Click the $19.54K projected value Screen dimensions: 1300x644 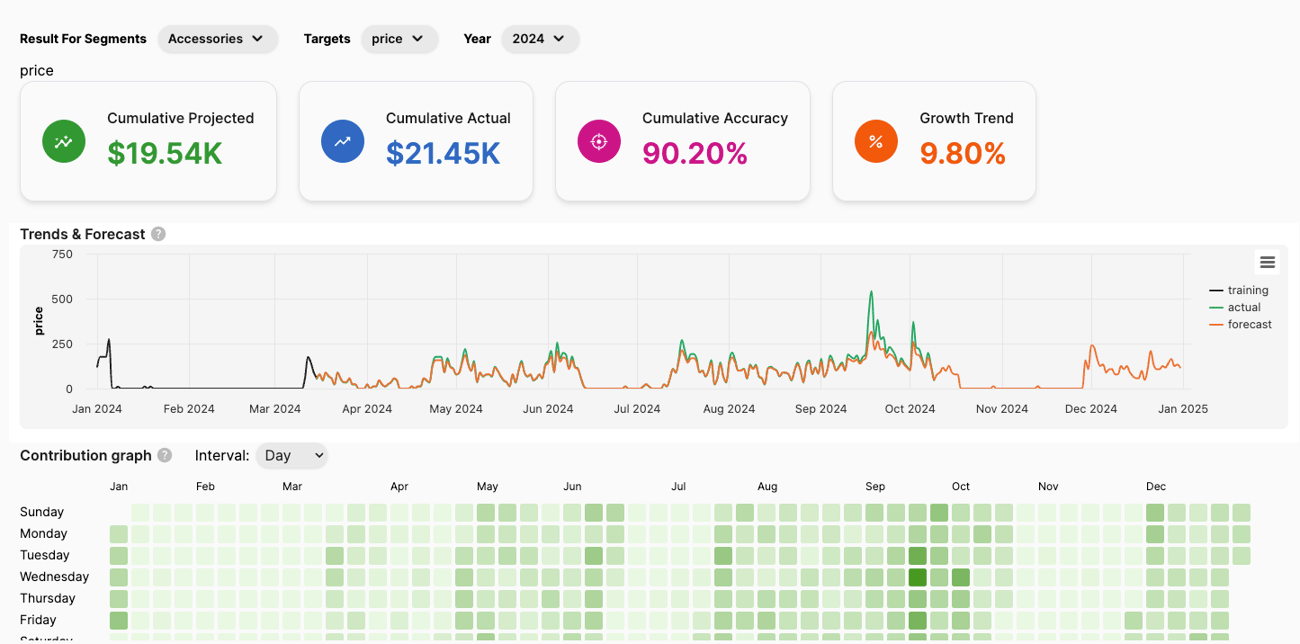165,153
